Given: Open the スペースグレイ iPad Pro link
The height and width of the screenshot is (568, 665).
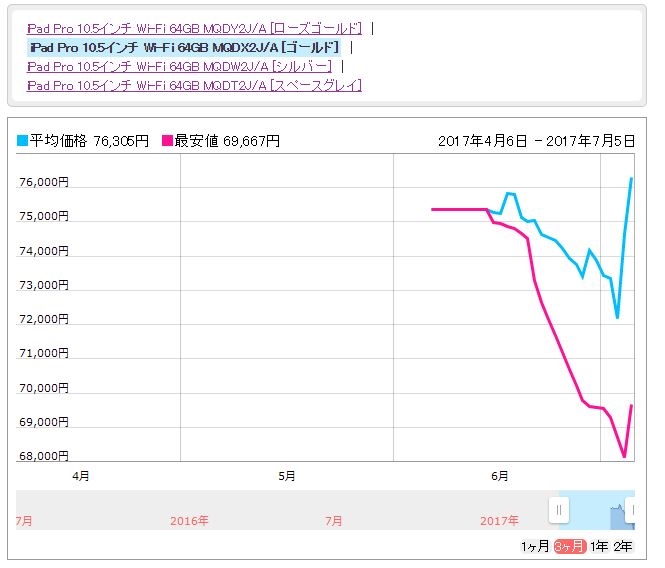Looking at the screenshot, I should tap(194, 85).
